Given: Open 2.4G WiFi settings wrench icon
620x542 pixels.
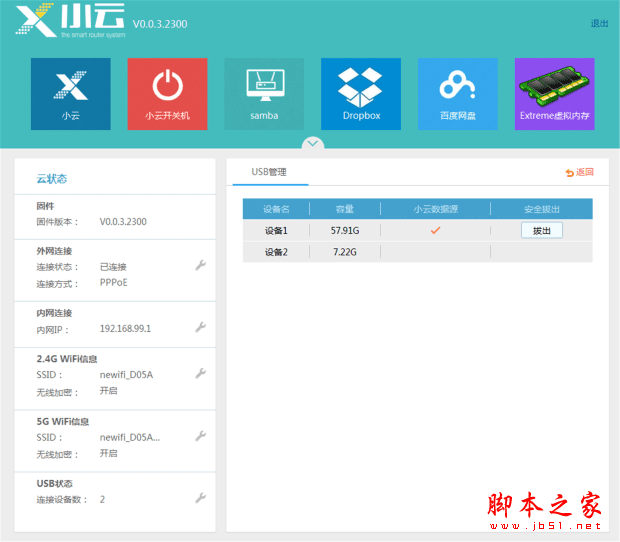Looking at the screenshot, I should pos(200,374).
